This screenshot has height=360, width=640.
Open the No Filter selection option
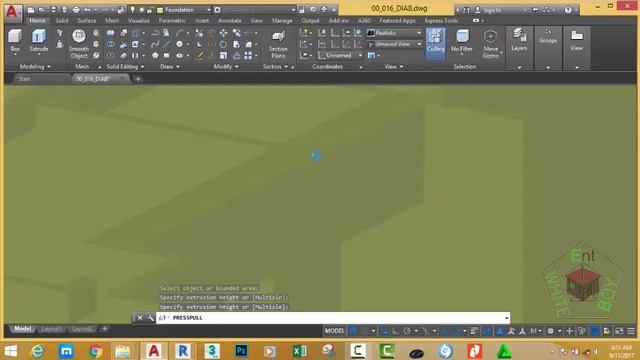(462, 41)
